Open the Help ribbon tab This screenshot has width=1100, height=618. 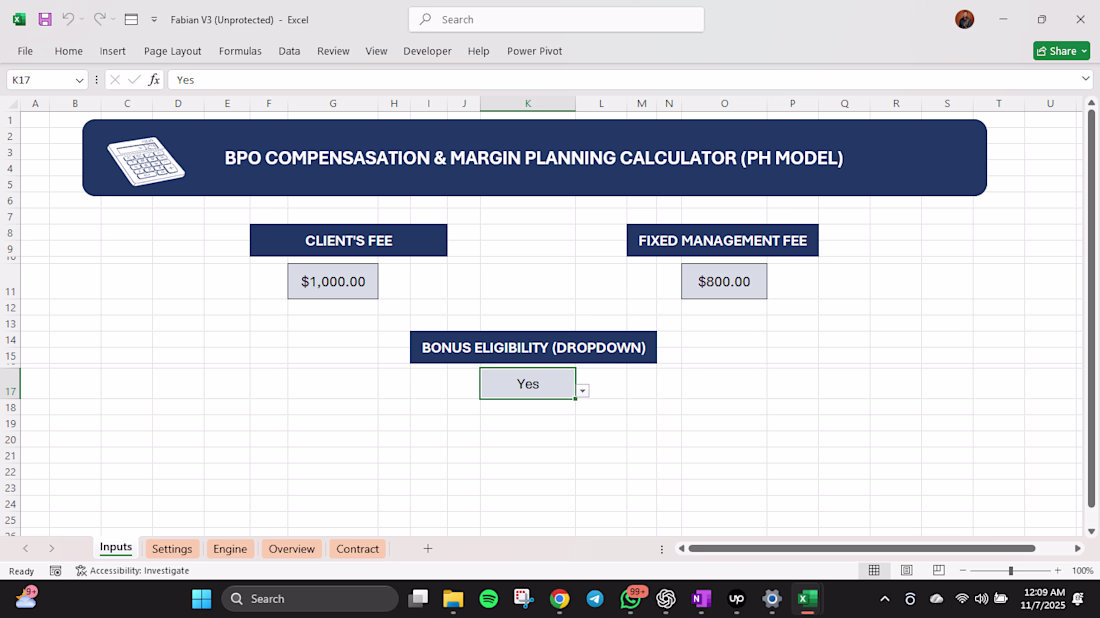coord(478,51)
